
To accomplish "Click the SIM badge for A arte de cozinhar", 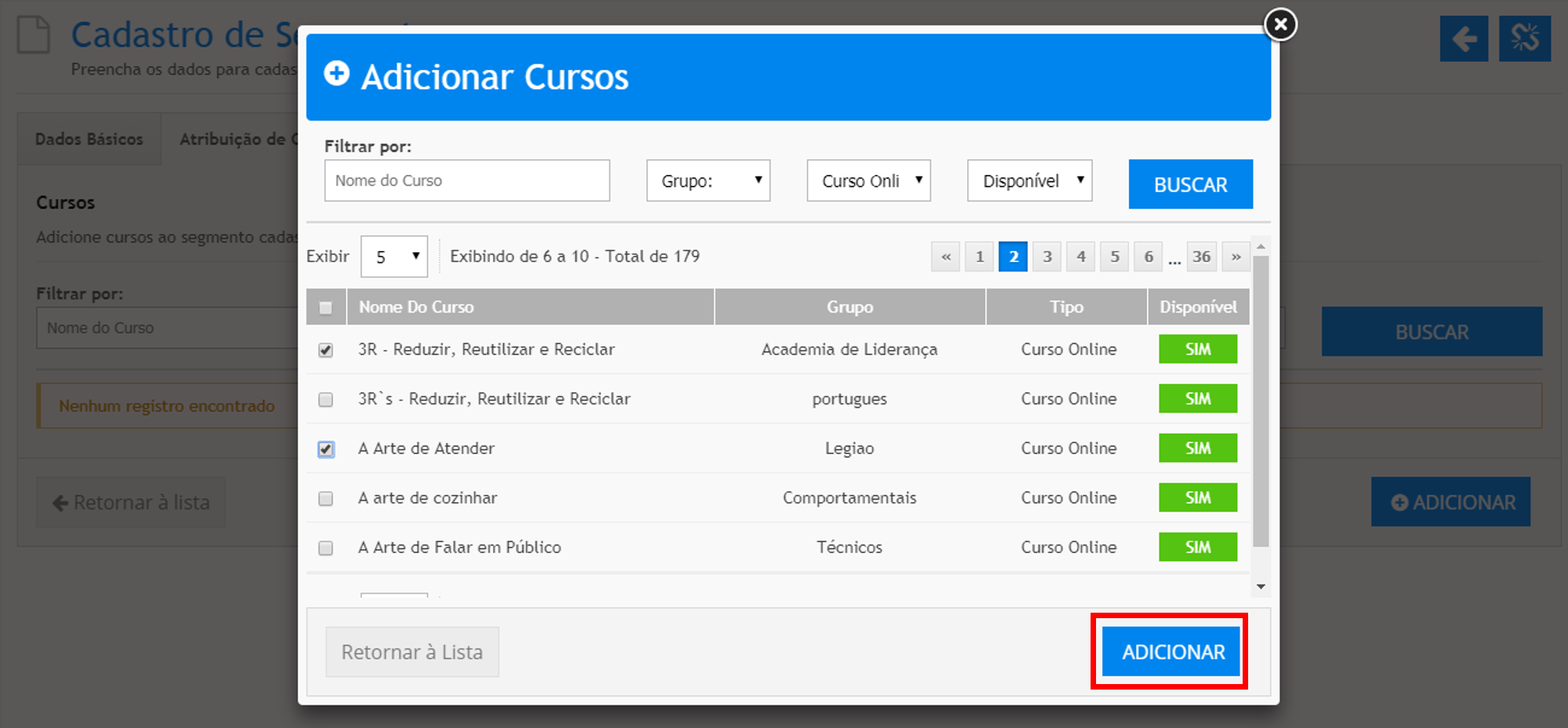I will 1197,497.
